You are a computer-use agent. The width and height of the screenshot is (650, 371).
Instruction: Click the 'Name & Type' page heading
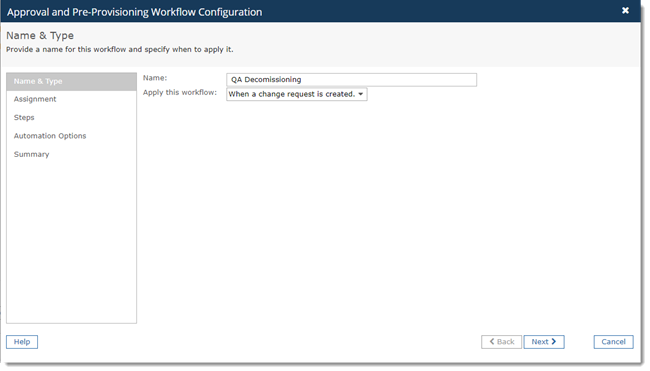point(40,36)
